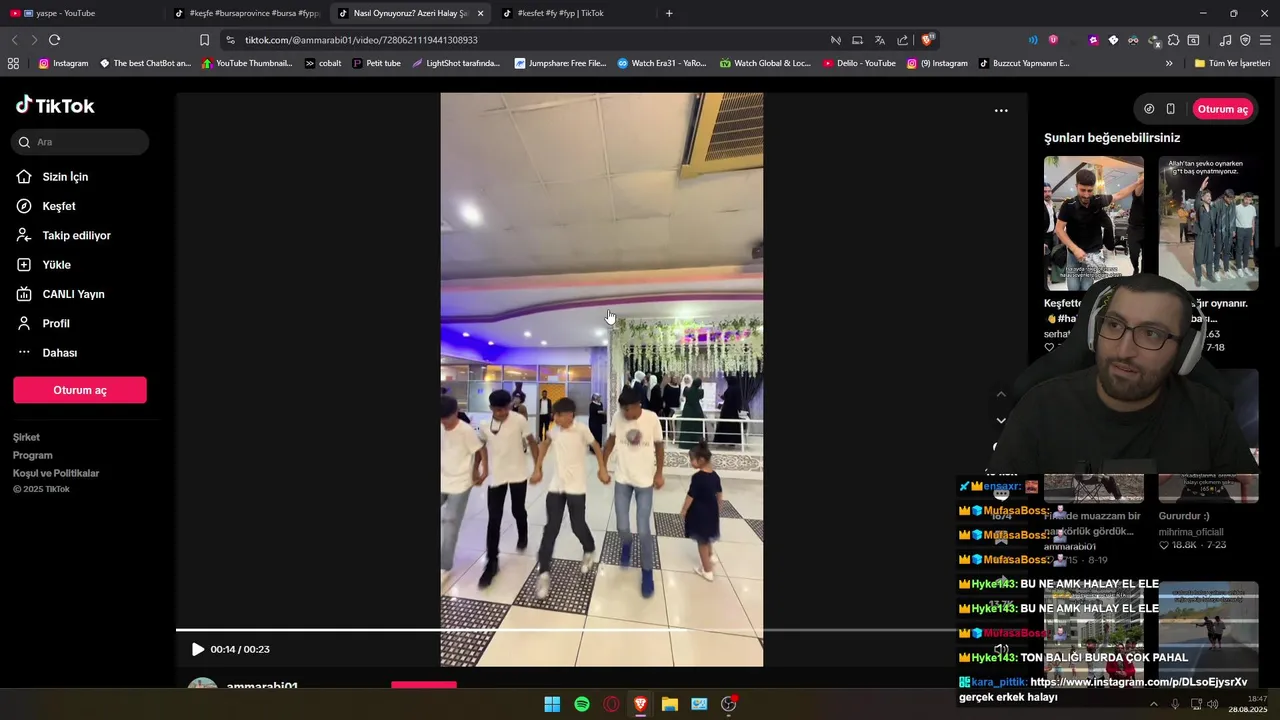Open the Brave VPN shield icon
This screenshot has height=720, width=1280.
coord(1245,40)
